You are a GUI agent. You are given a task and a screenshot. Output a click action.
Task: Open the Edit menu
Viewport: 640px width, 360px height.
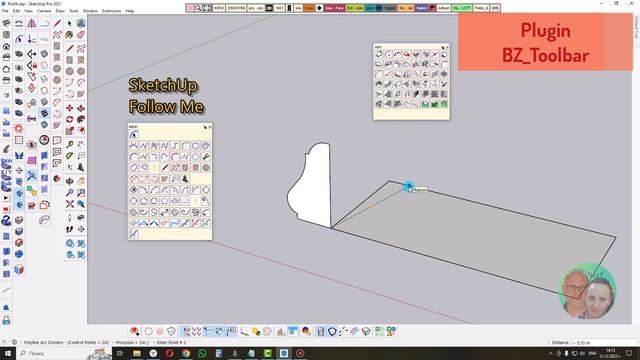coord(16,11)
